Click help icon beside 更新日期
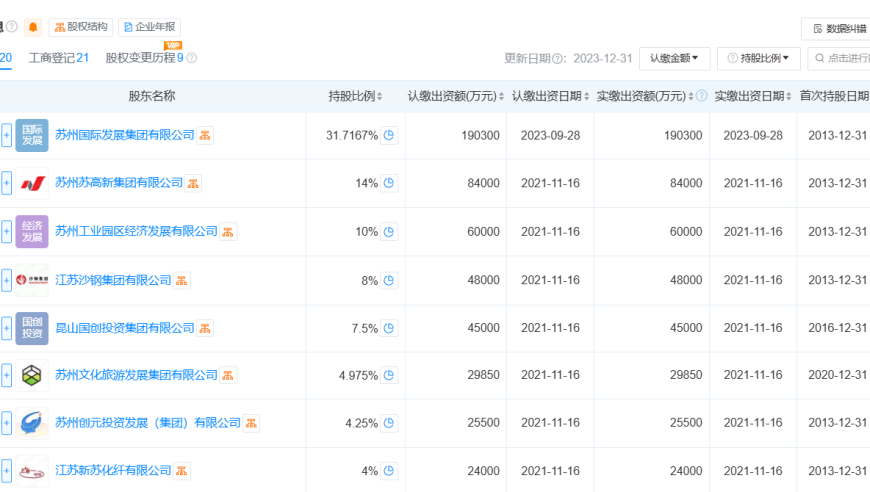870x492 pixels. tap(557, 59)
